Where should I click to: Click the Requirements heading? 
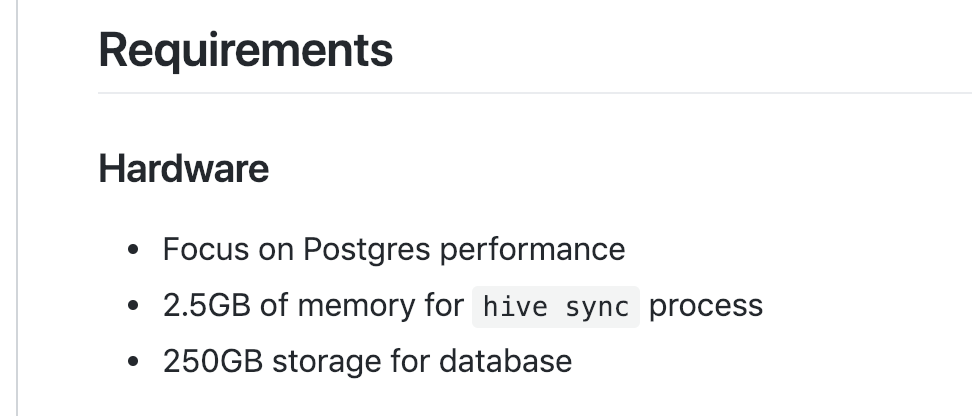coord(245,49)
